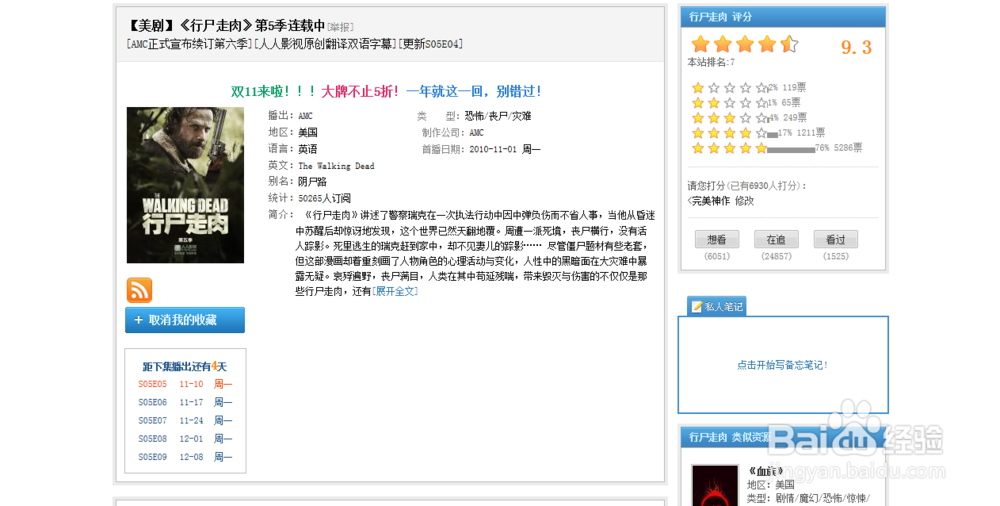Click 修改 to change your rating
This screenshot has height=506, width=1000.
click(744, 200)
